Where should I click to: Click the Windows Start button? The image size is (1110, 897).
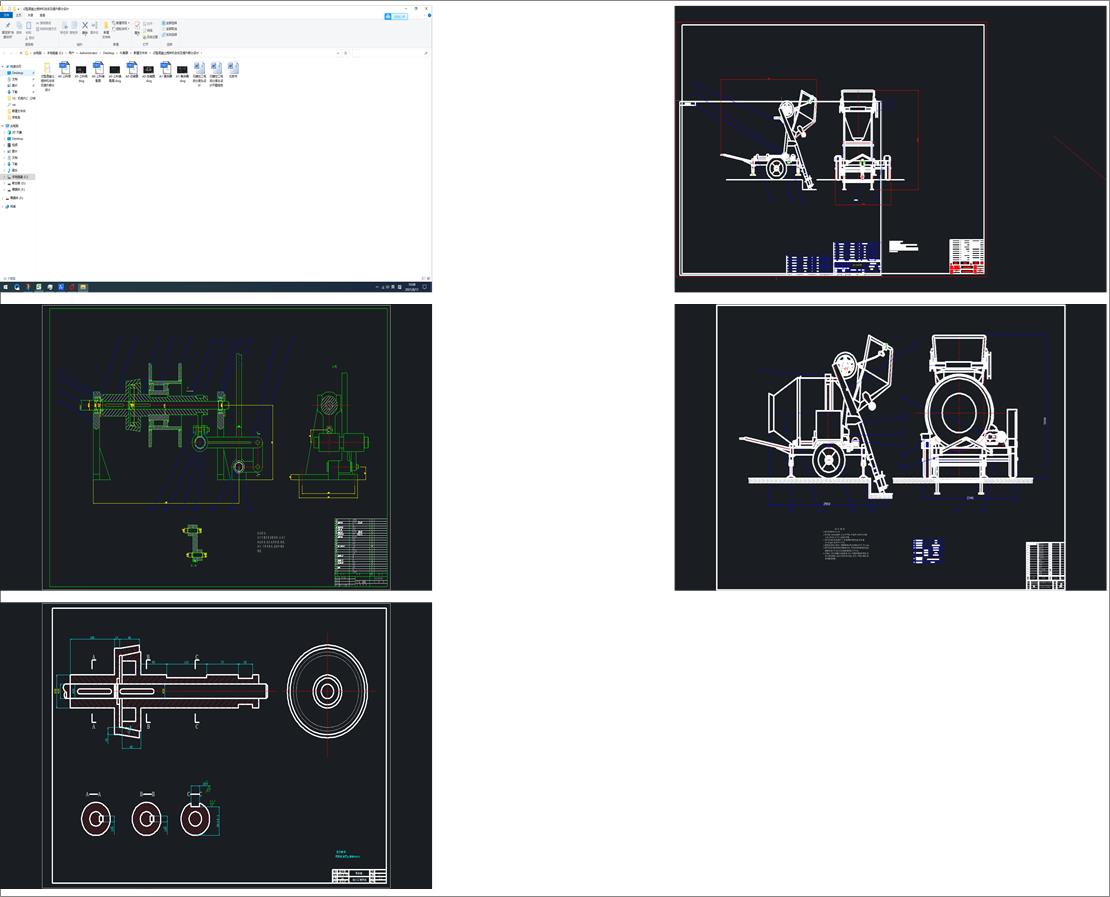tap(6, 287)
